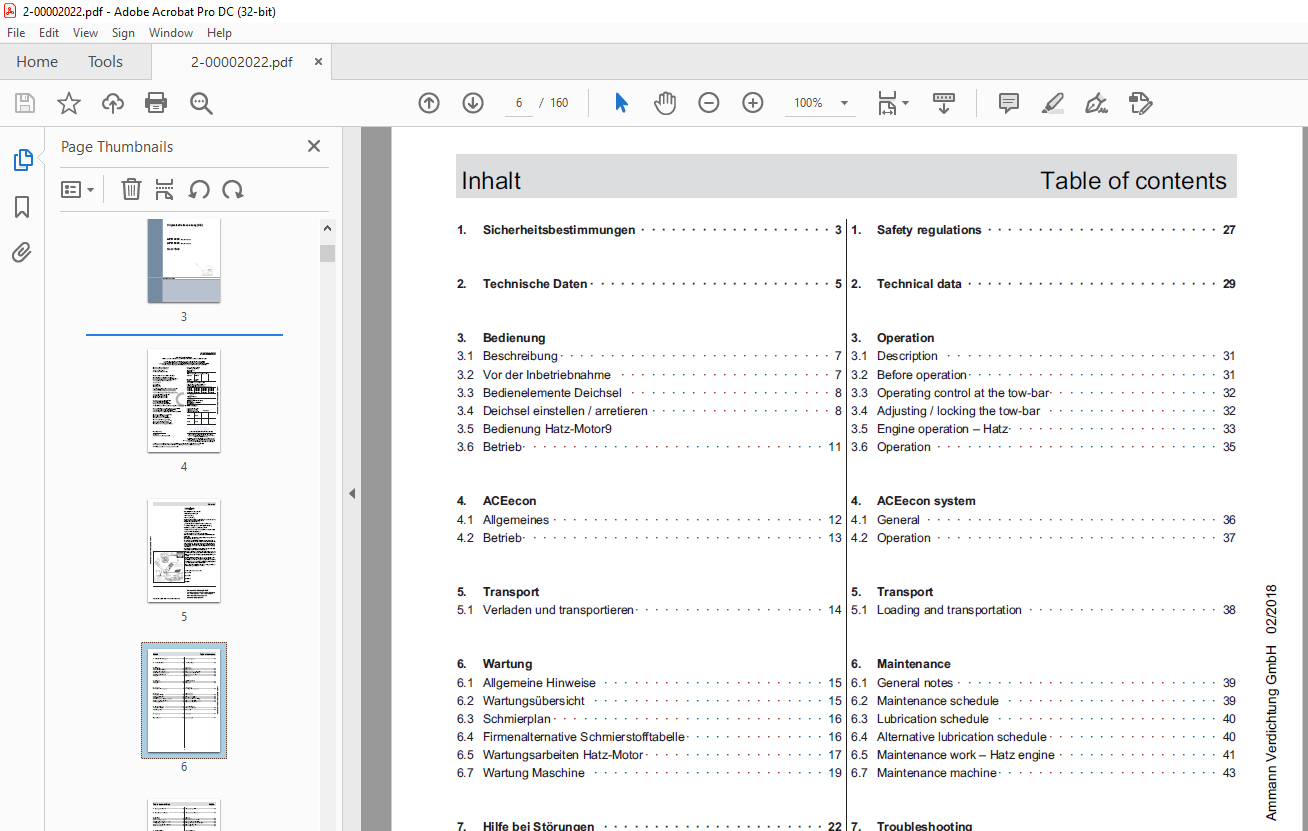1308x831 pixels.
Task: Click 'Loading and transportation' contents entry
Action: coord(949,610)
